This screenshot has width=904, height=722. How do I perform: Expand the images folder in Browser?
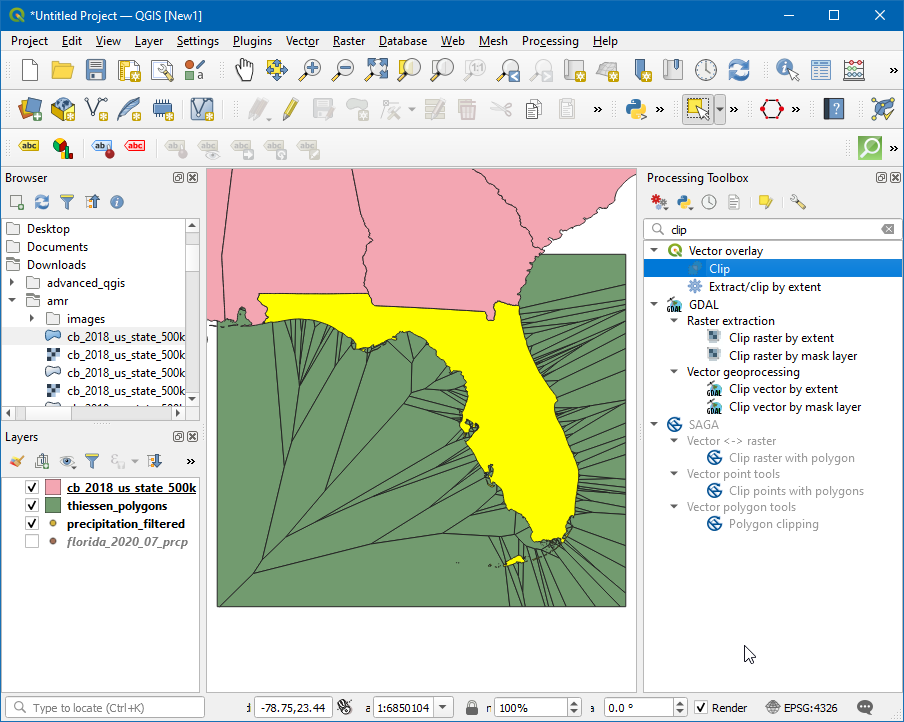[32, 319]
